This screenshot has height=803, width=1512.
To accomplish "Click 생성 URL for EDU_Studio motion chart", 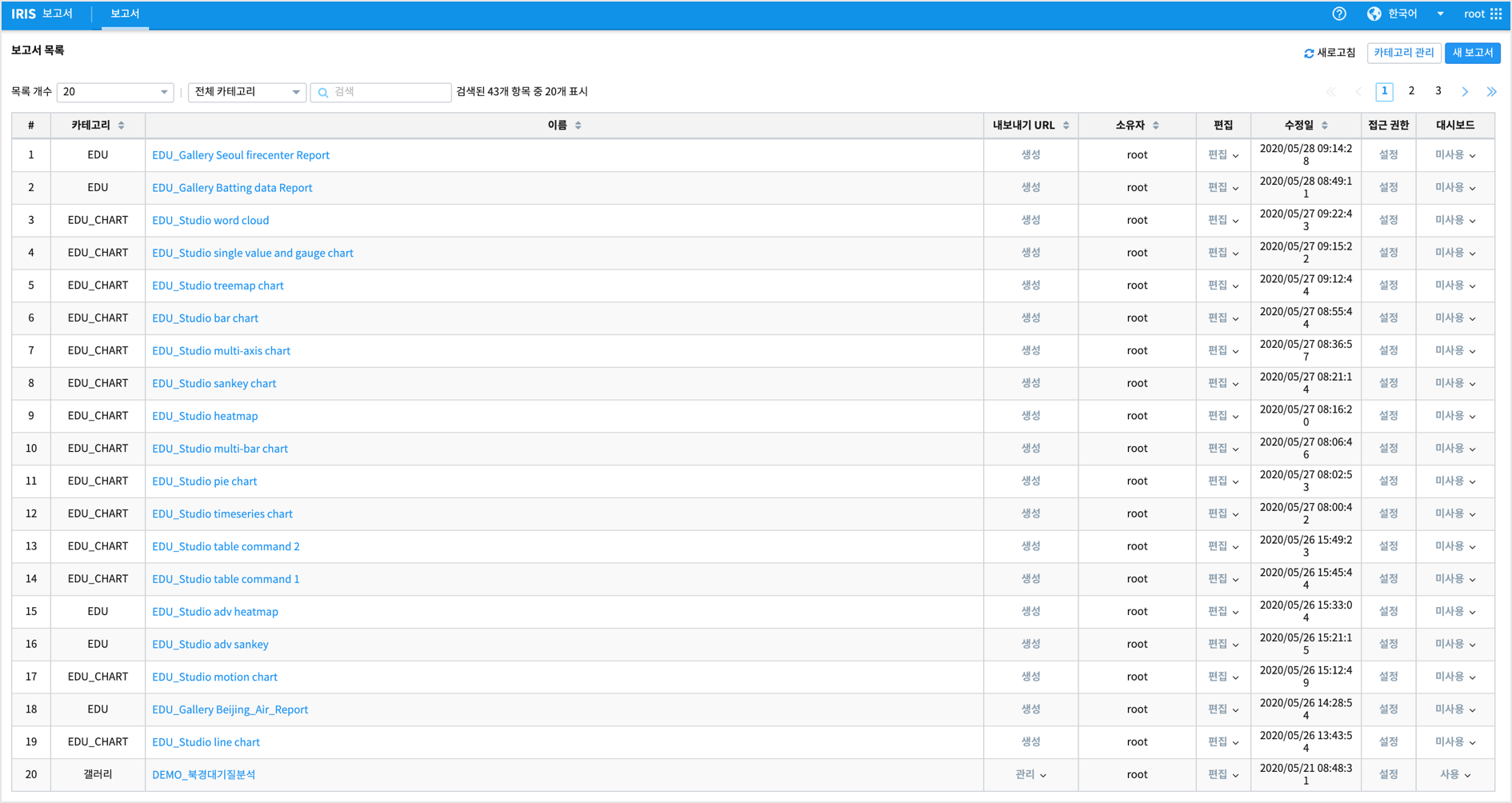I will point(1030,677).
